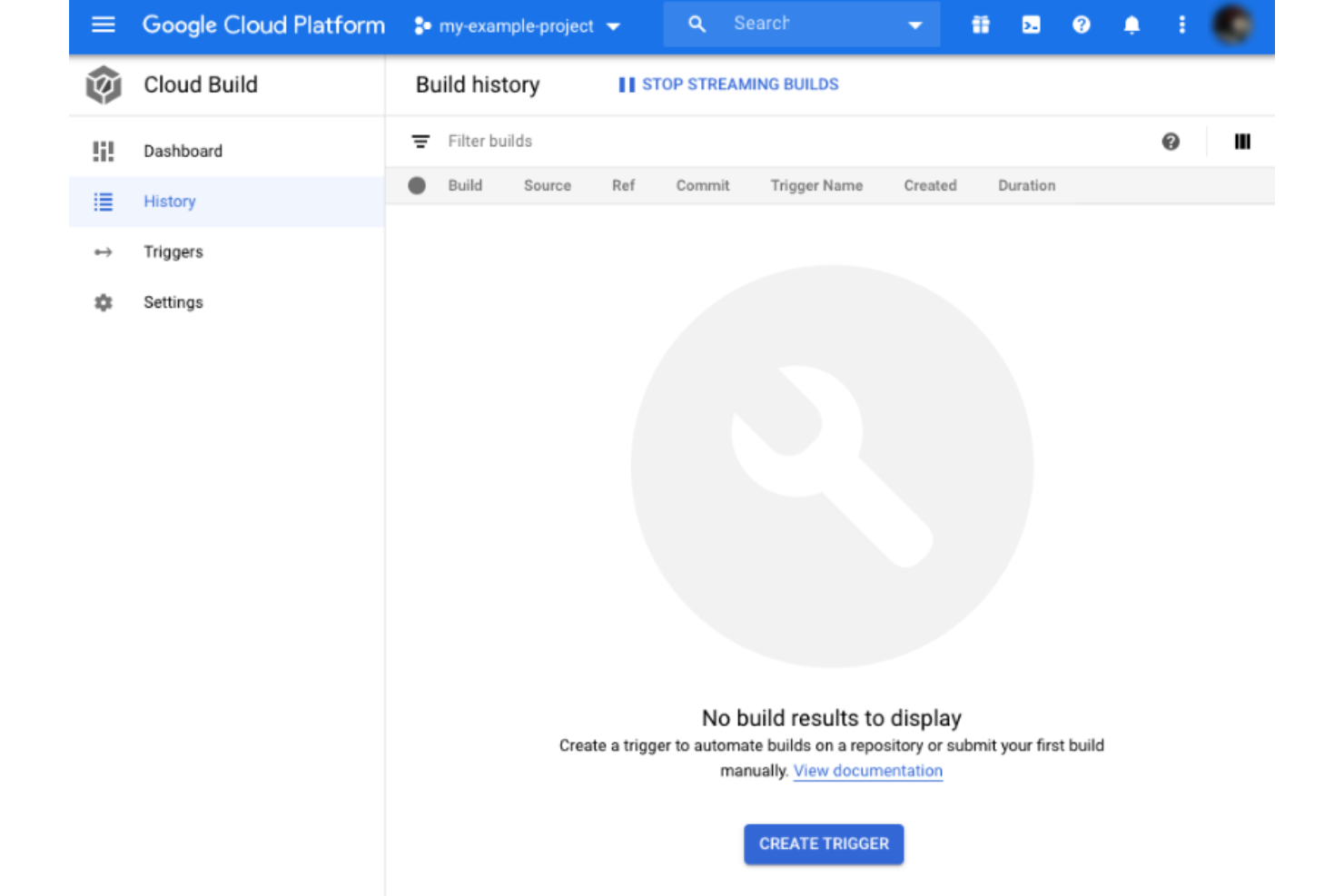Open the Triggers page
This screenshot has height=896, width=1344.
(x=226, y=251)
